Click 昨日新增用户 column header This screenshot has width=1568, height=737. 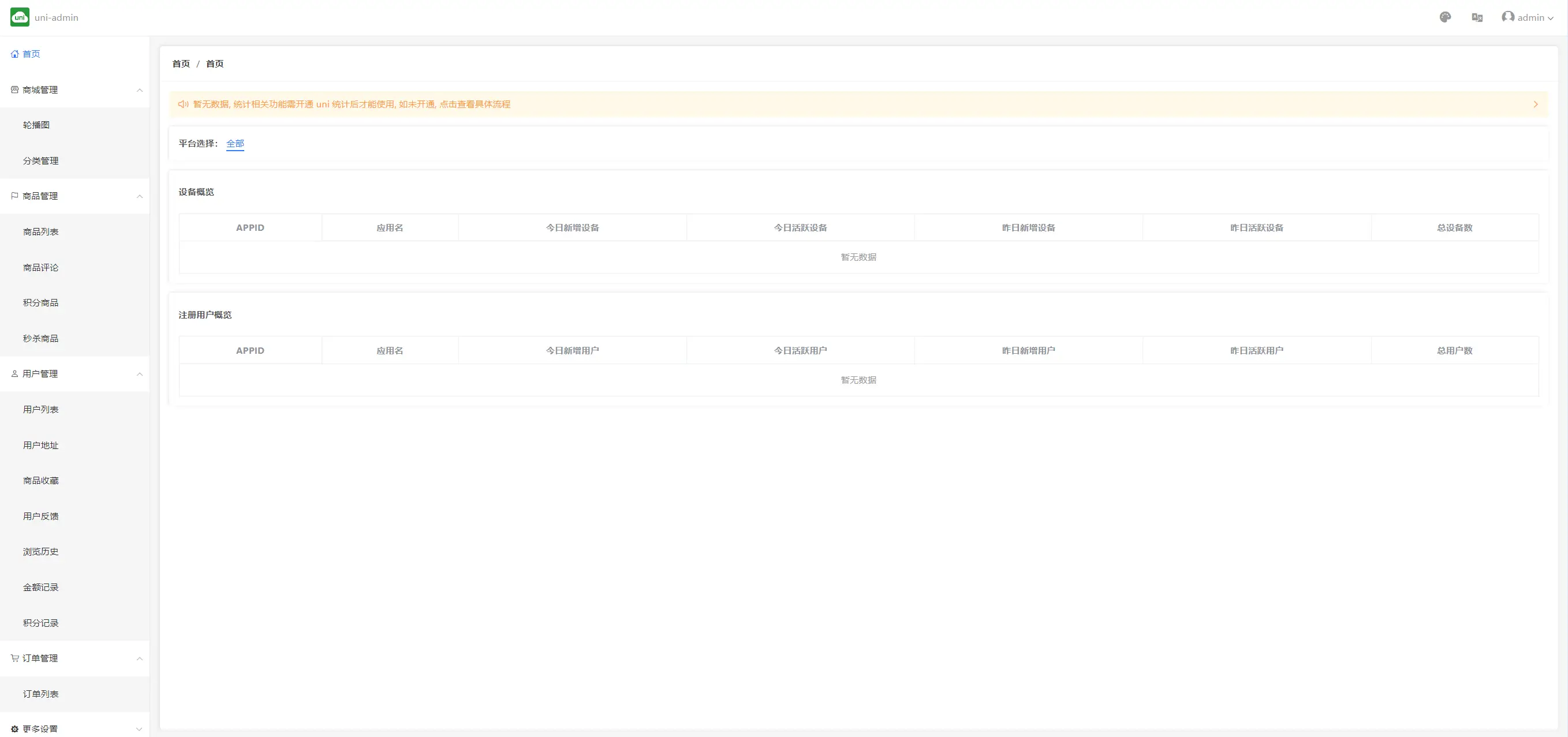(x=1029, y=350)
